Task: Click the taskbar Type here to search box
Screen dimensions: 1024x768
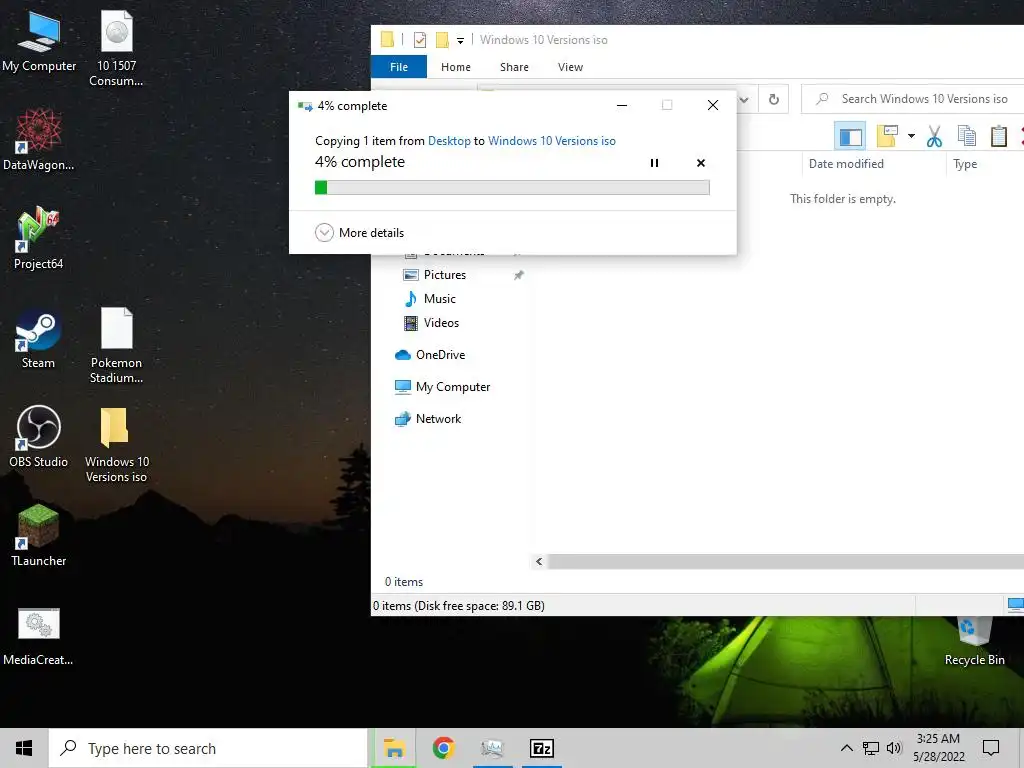Action: point(208,748)
